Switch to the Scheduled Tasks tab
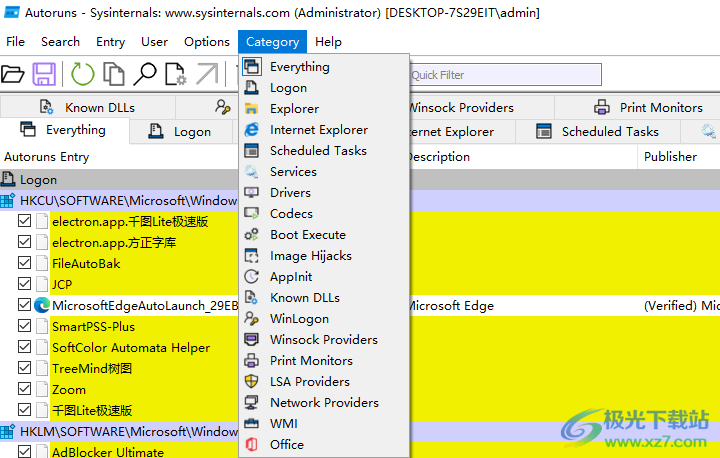This screenshot has width=720, height=458. click(x=598, y=131)
